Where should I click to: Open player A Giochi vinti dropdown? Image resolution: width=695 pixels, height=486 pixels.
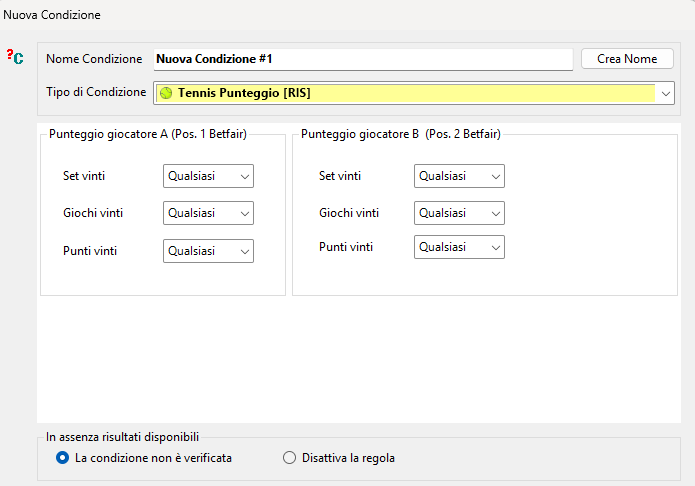208,213
